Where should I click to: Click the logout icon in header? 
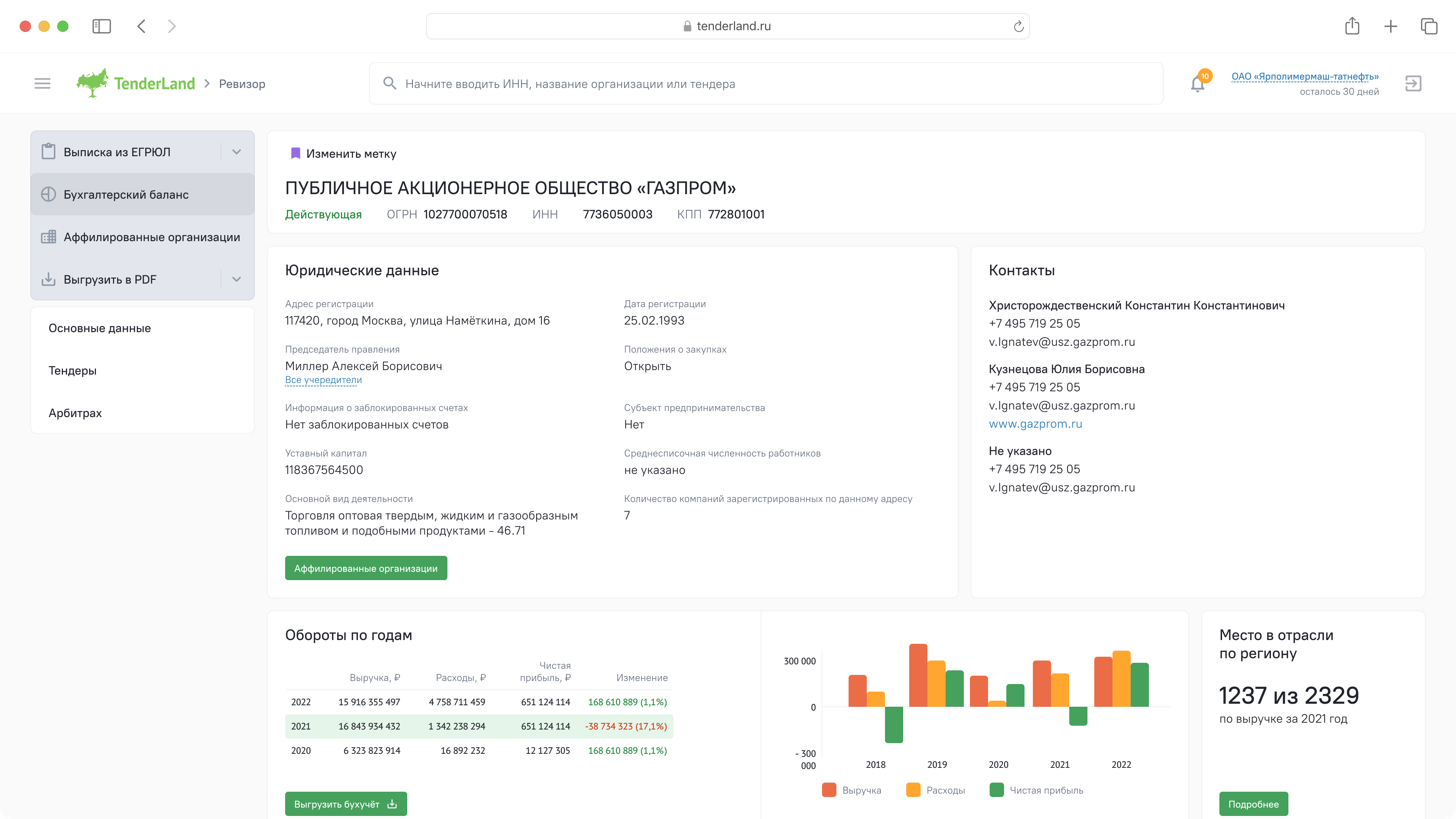(x=1413, y=84)
